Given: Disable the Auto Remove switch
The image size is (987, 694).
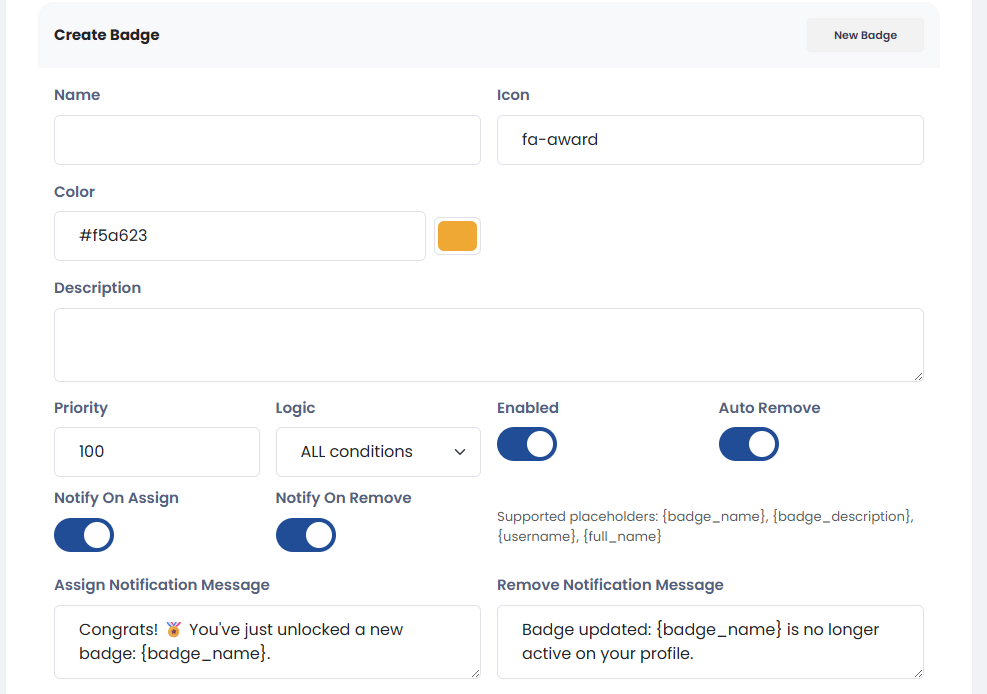Looking at the screenshot, I should click(x=748, y=444).
